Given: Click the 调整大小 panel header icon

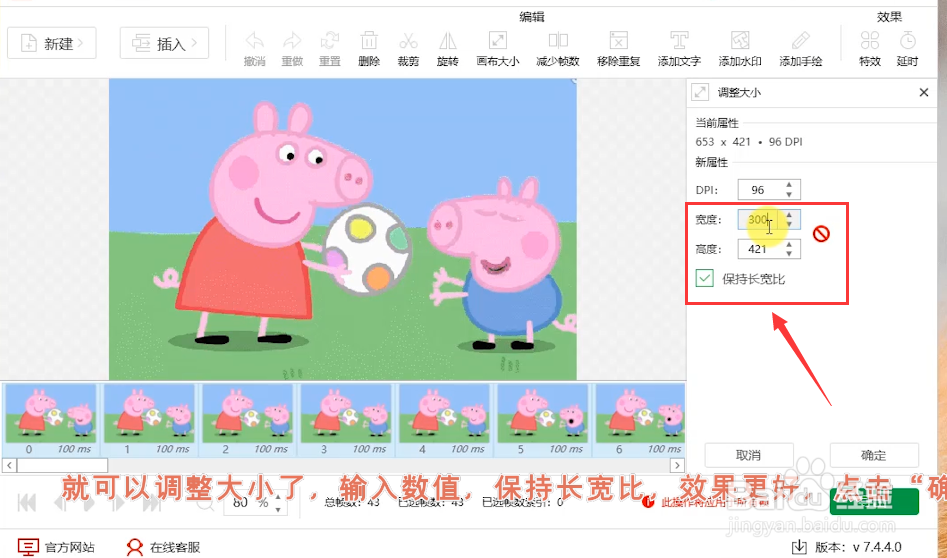Looking at the screenshot, I should [x=700, y=92].
